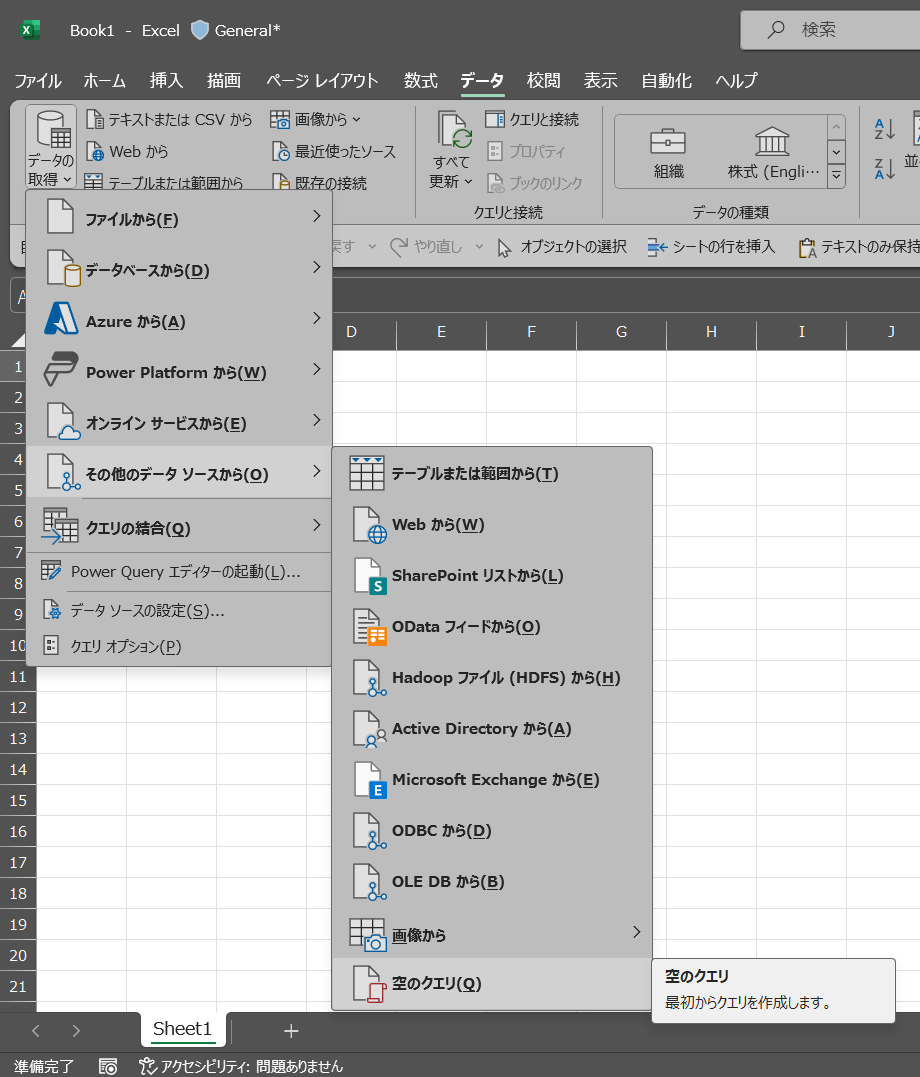Select Sheet1 sheet tab
Image resolution: width=920 pixels, height=1077 pixels.
click(x=182, y=1028)
